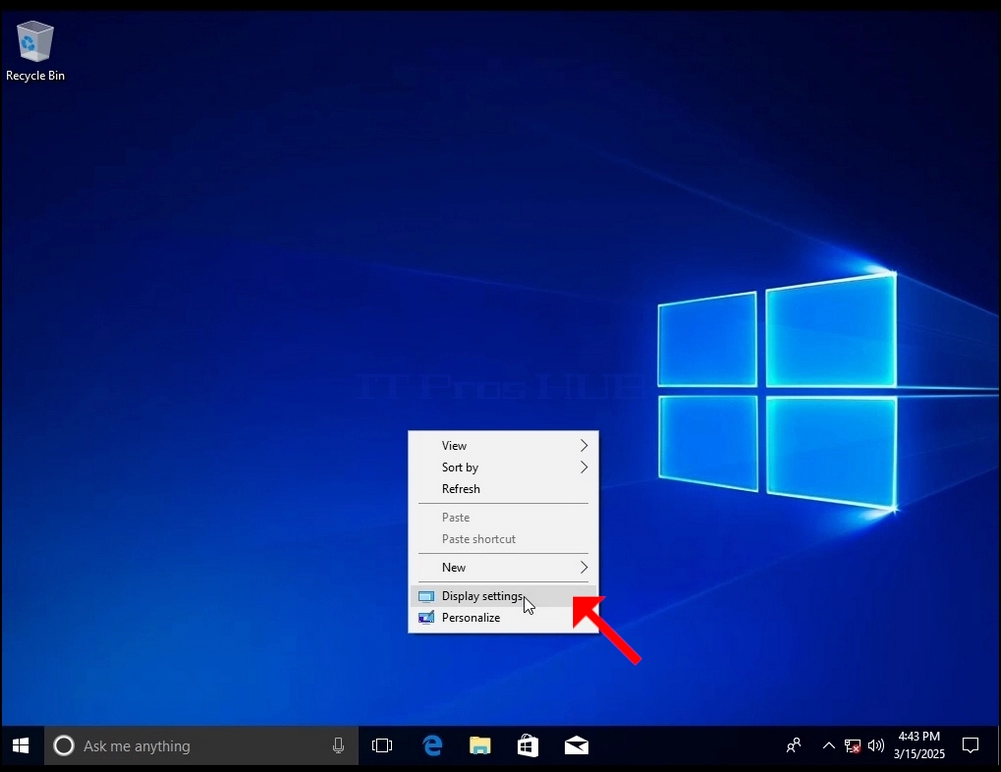
Task: Click the microphone icon in search box
Action: tap(338, 745)
